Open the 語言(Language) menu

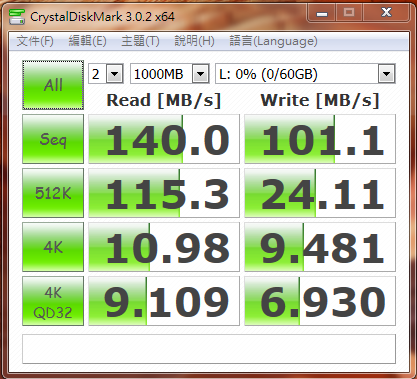[273, 41]
